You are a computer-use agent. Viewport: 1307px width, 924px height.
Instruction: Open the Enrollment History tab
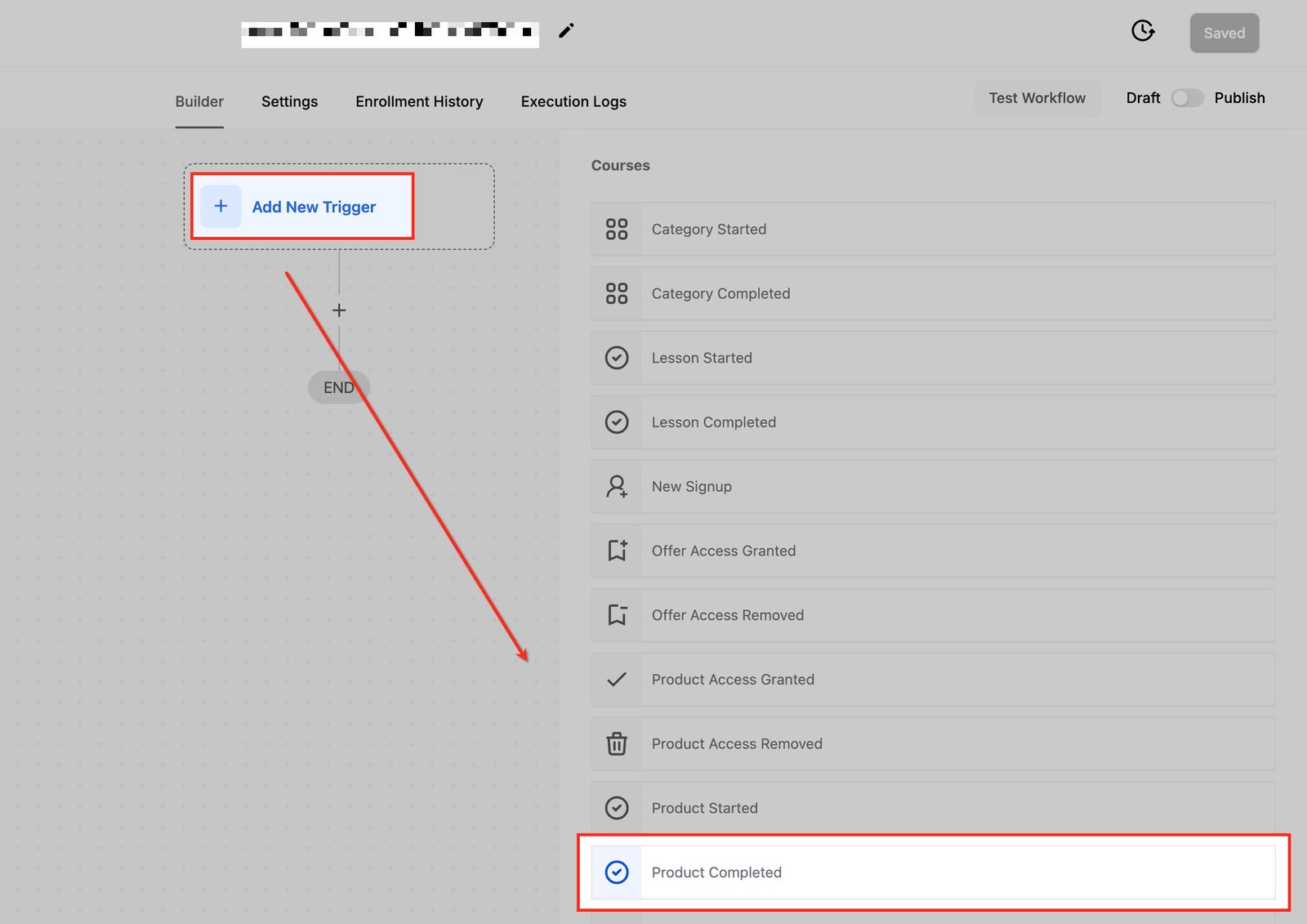pos(419,101)
